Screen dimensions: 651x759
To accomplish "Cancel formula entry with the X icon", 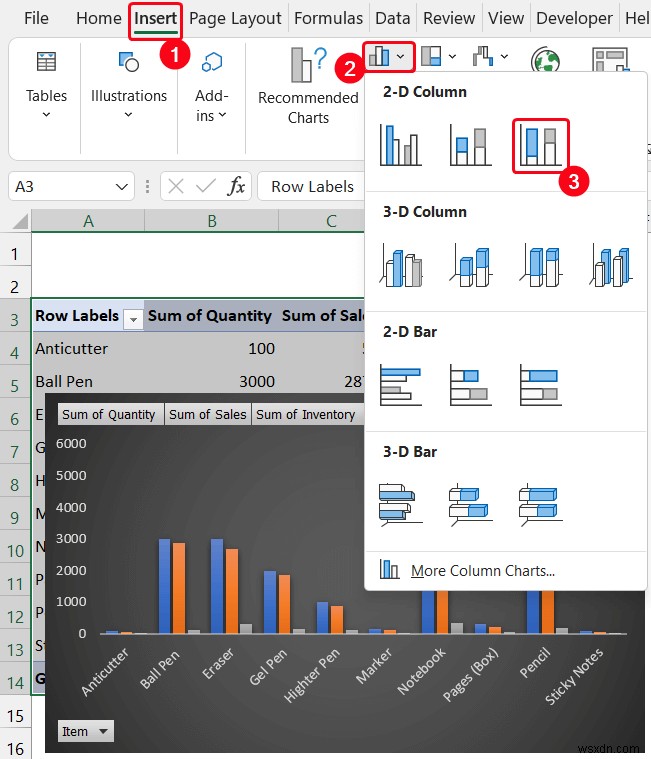I will (x=176, y=186).
